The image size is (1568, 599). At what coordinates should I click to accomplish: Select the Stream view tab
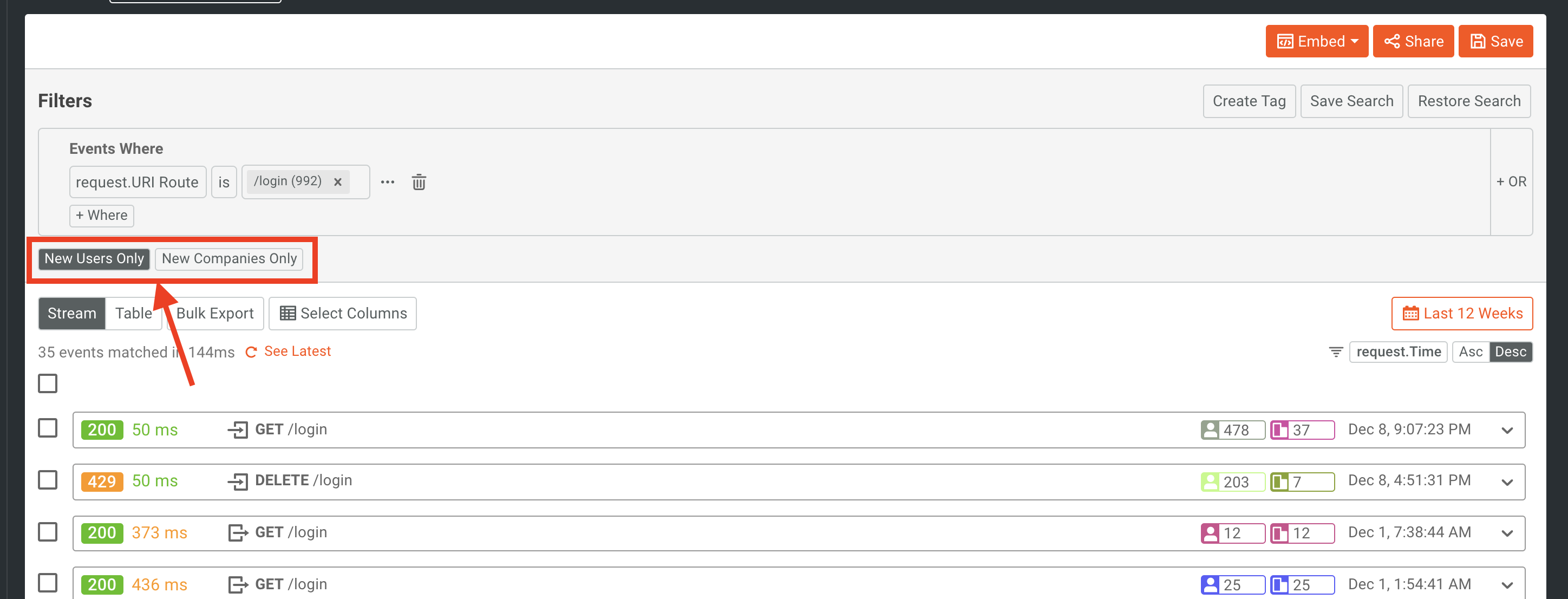tap(72, 314)
